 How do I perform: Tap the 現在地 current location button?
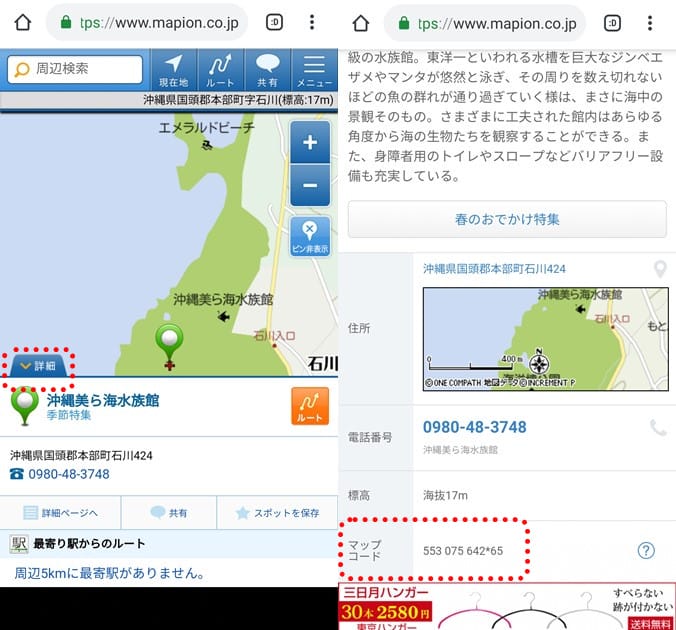[173, 70]
